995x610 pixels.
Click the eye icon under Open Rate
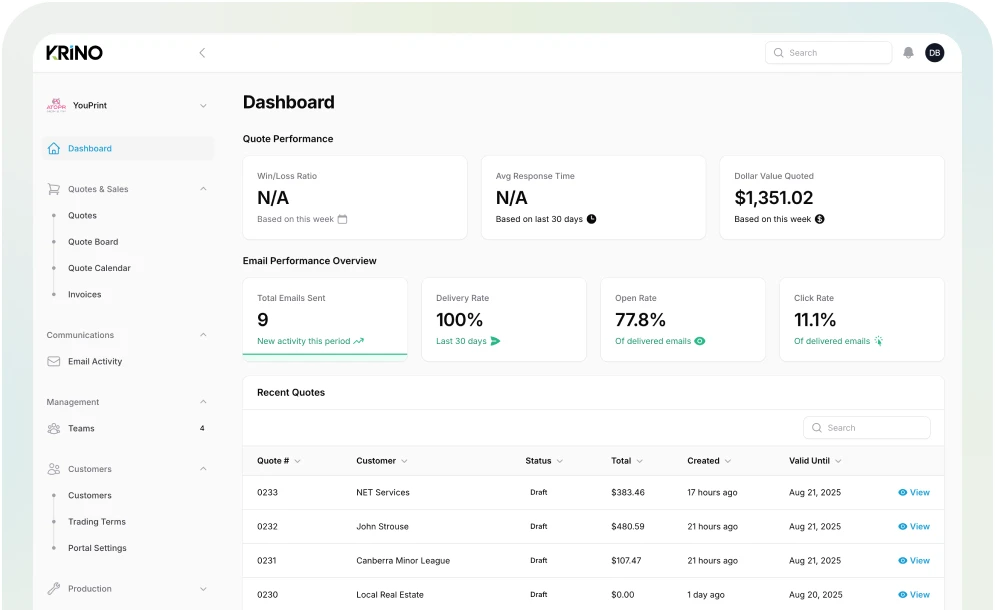[x=700, y=341]
